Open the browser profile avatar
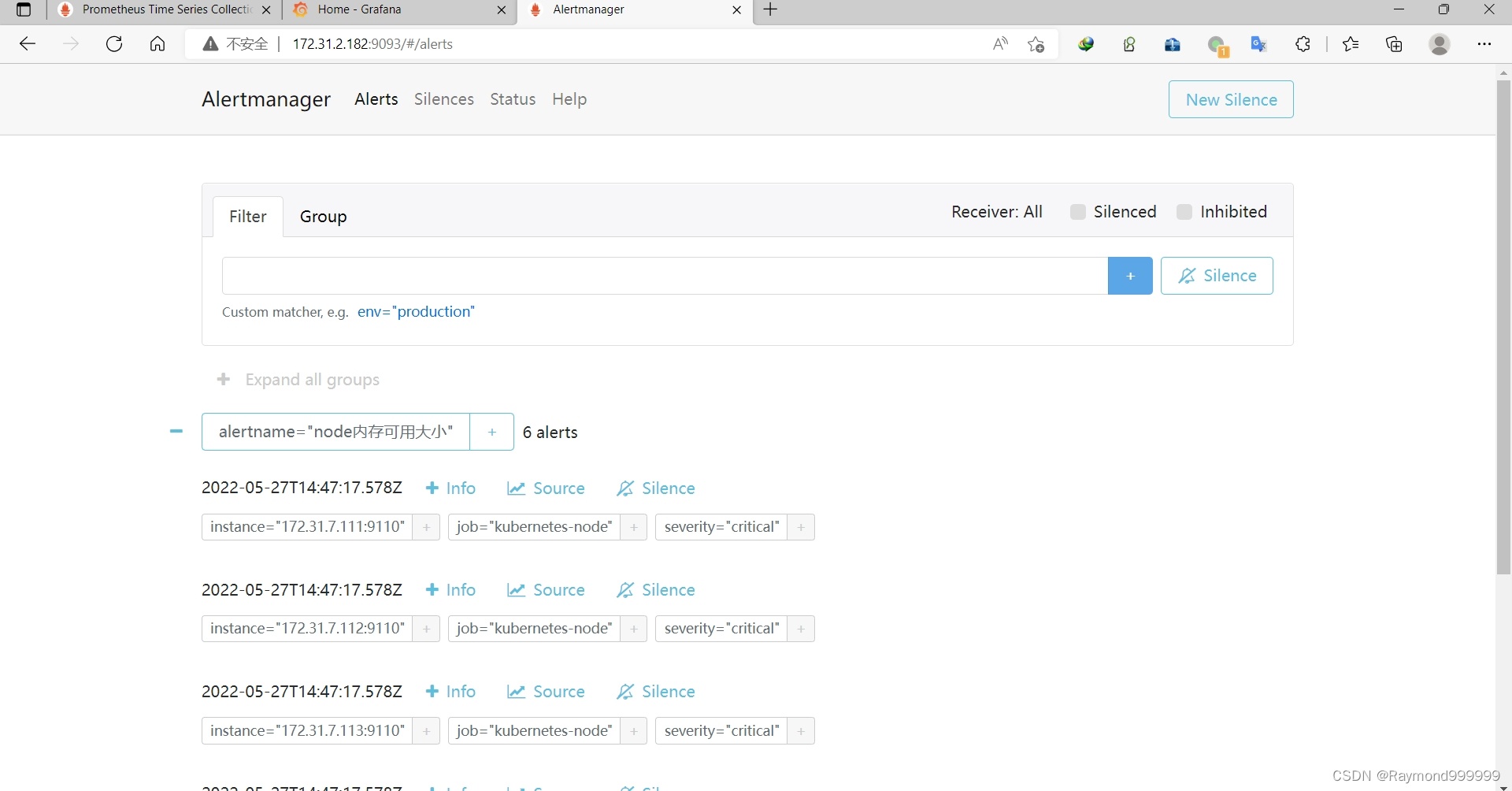 click(x=1440, y=44)
